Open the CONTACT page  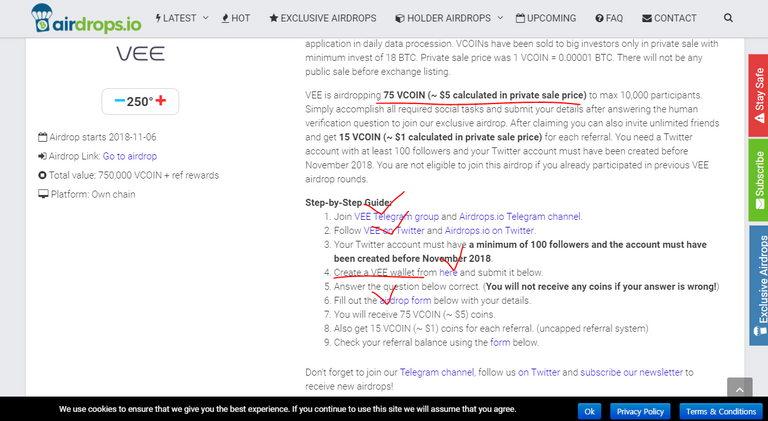point(669,18)
